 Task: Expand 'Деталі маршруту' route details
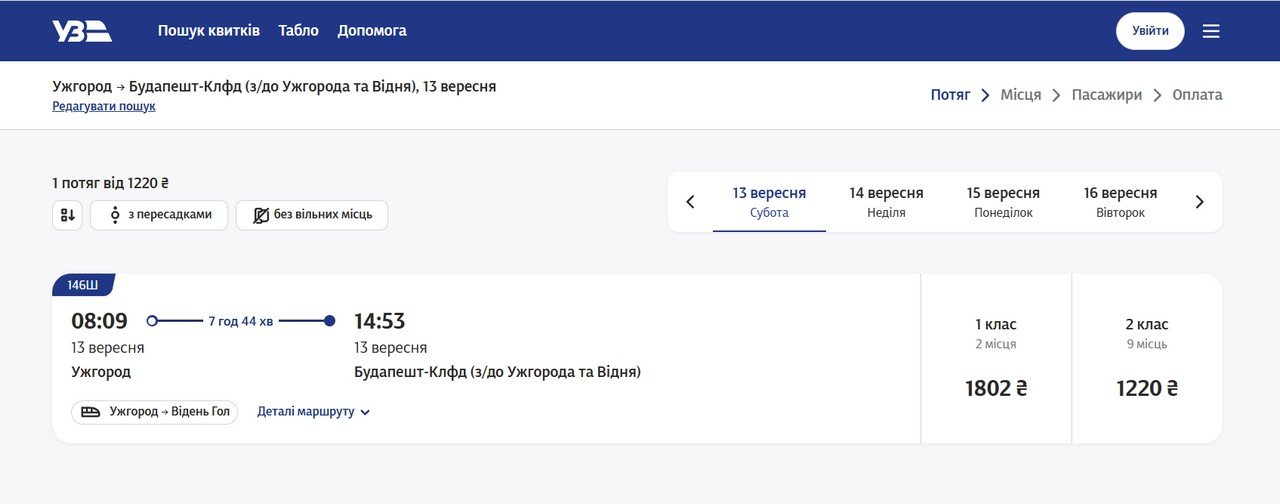click(x=306, y=412)
